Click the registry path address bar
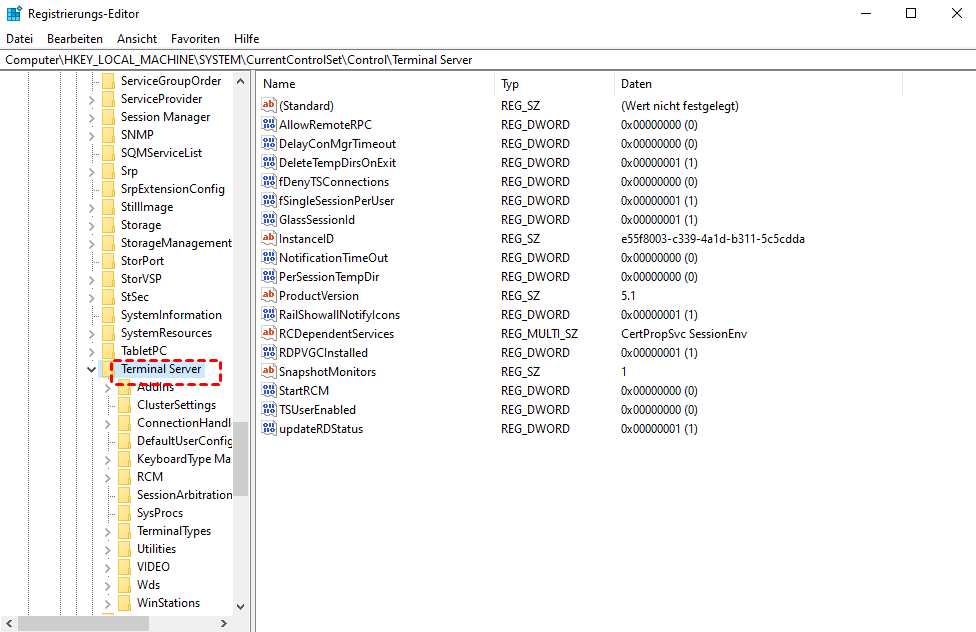This screenshot has height=632, width=976. tap(488, 60)
